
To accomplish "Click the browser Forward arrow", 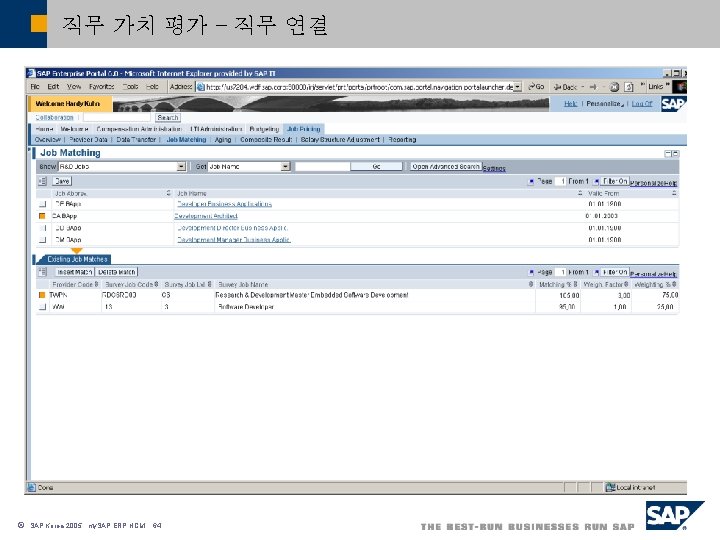I will pos(593,87).
